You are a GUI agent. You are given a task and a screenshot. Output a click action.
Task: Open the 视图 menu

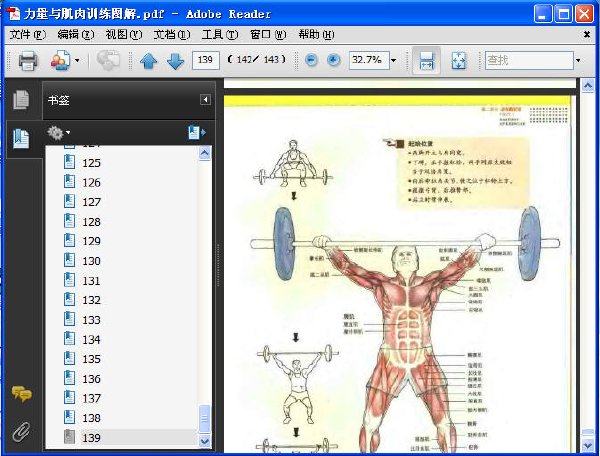(124, 34)
